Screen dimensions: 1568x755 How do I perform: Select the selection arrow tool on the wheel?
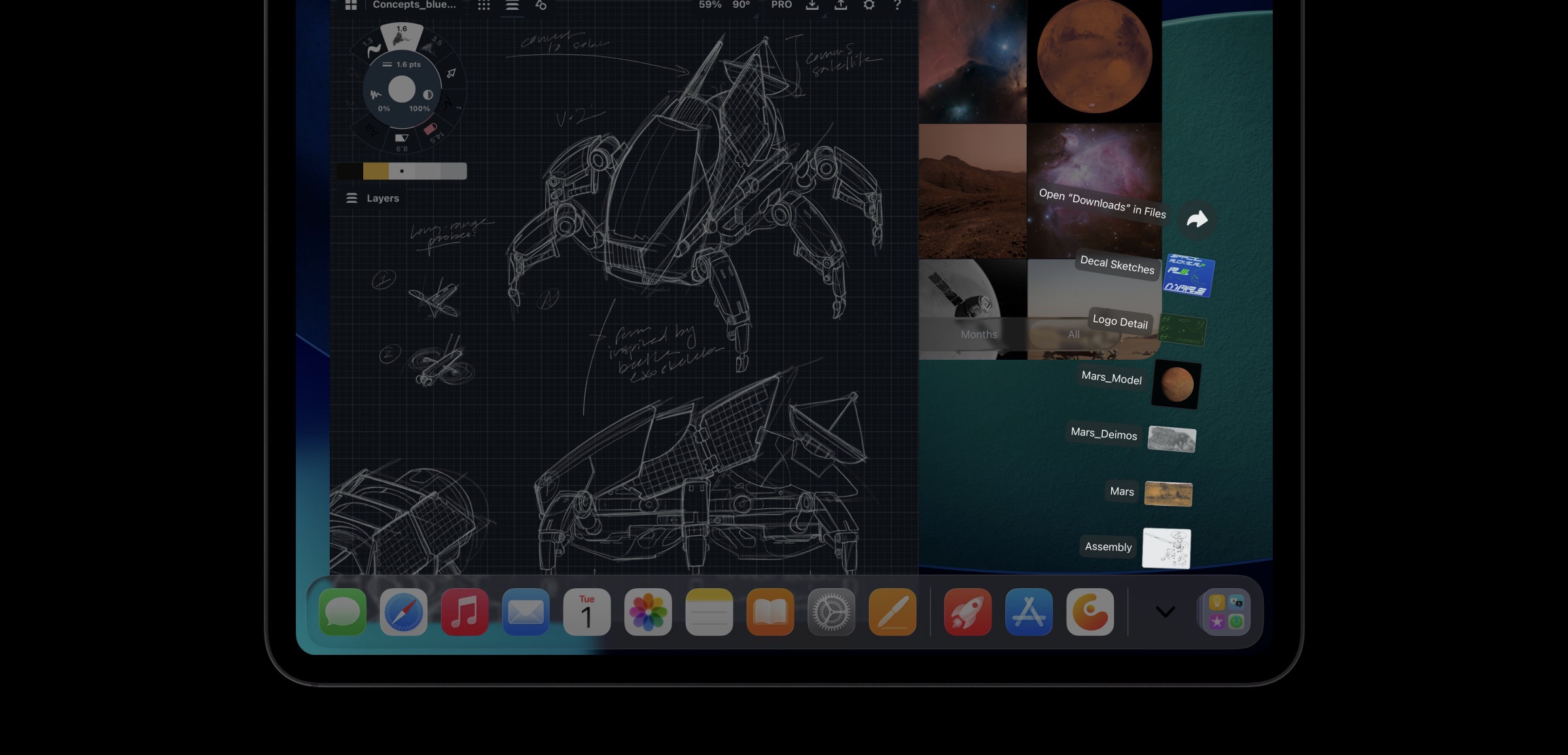(x=451, y=73)
